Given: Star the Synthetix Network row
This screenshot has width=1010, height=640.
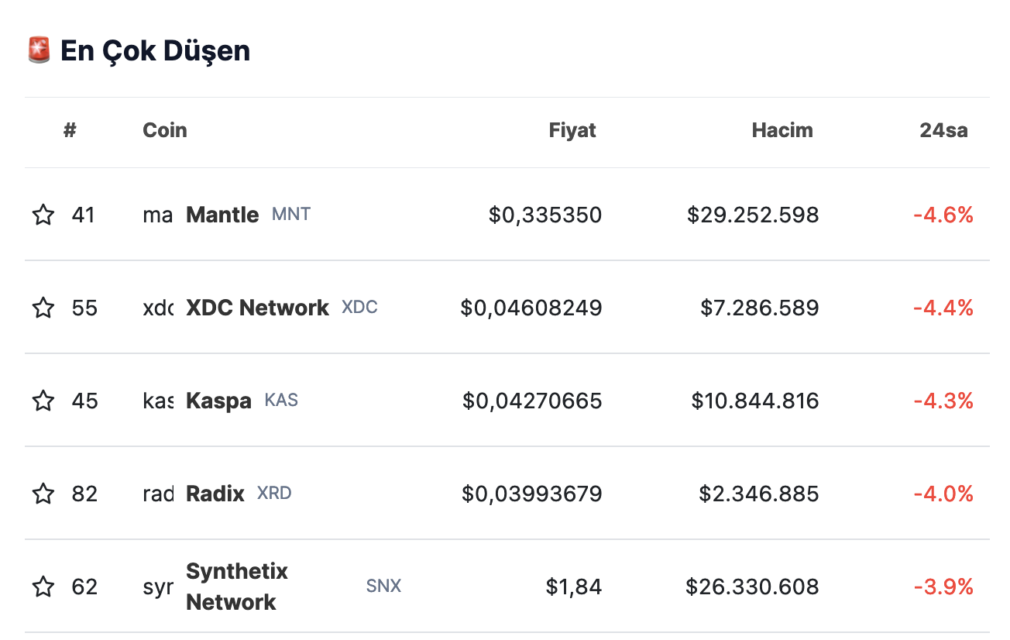Looking at the screenshot, I should coord(43,587).
